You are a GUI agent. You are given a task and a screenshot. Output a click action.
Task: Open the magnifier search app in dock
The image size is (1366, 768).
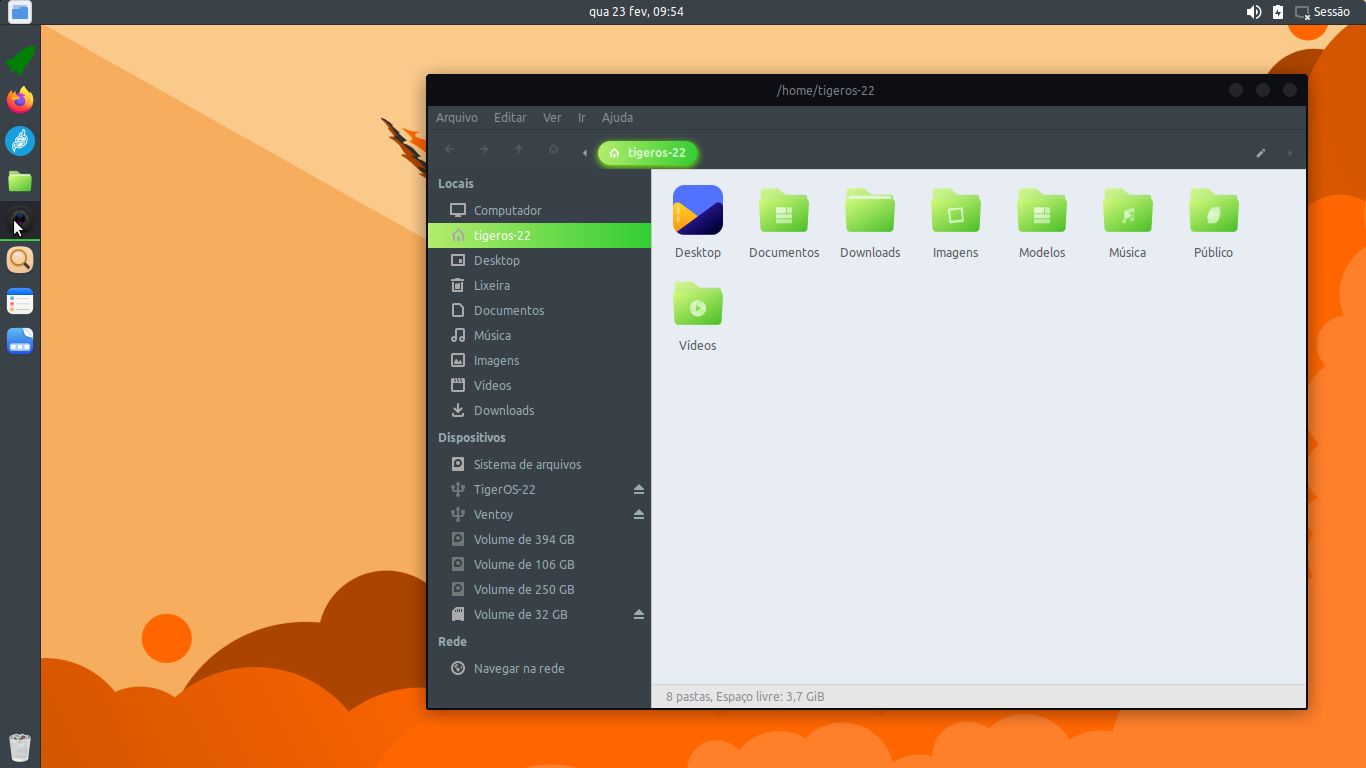tap(20, 260)
